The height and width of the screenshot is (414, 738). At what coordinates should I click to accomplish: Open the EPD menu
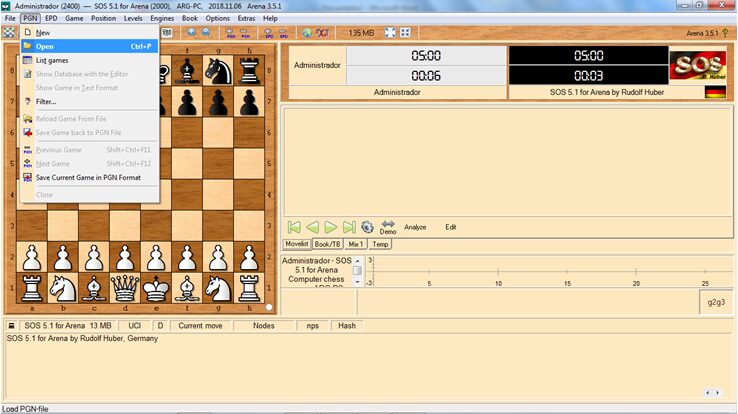click(x=51, y=18)
